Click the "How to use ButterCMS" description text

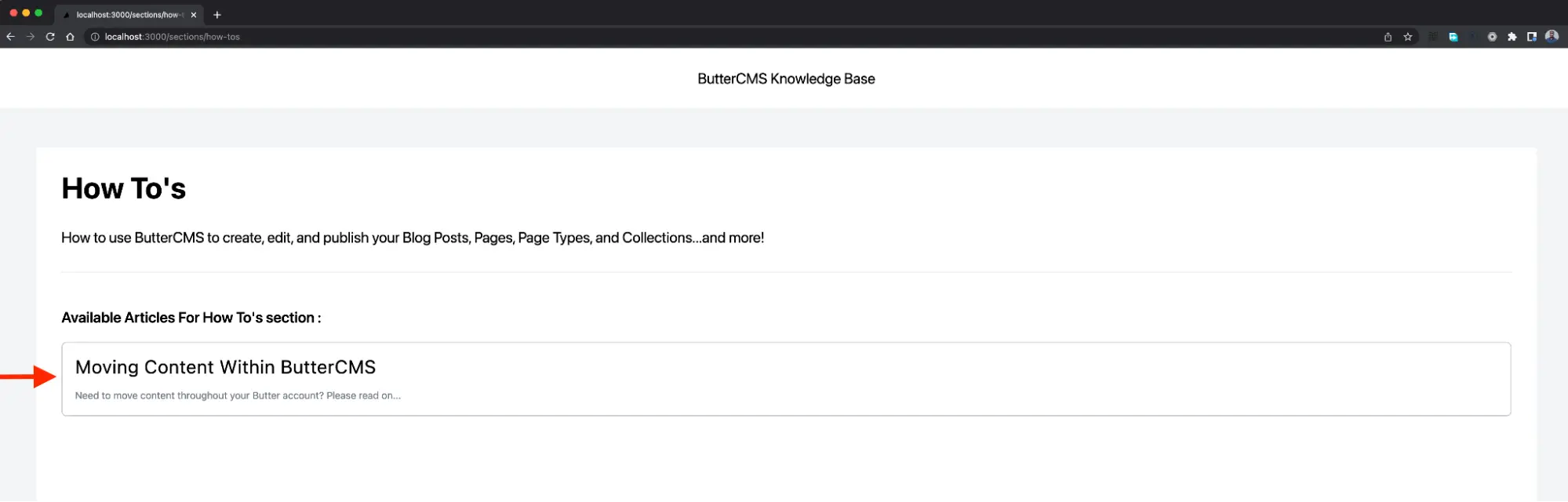pos(413,238)
